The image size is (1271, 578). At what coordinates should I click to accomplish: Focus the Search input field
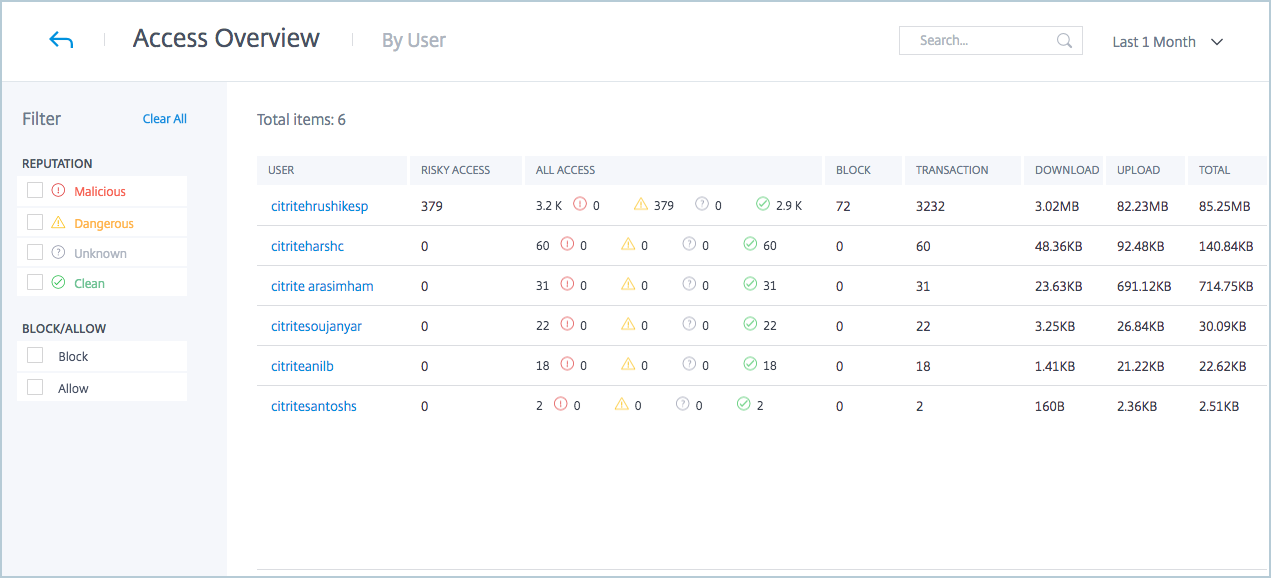tap(980, 41)
